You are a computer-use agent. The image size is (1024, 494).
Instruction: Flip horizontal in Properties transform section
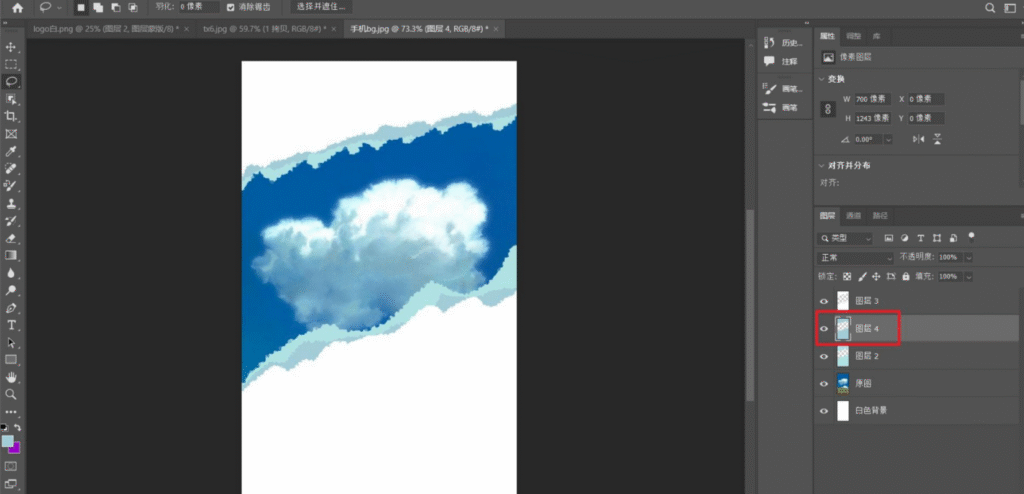tap(919, 139)
